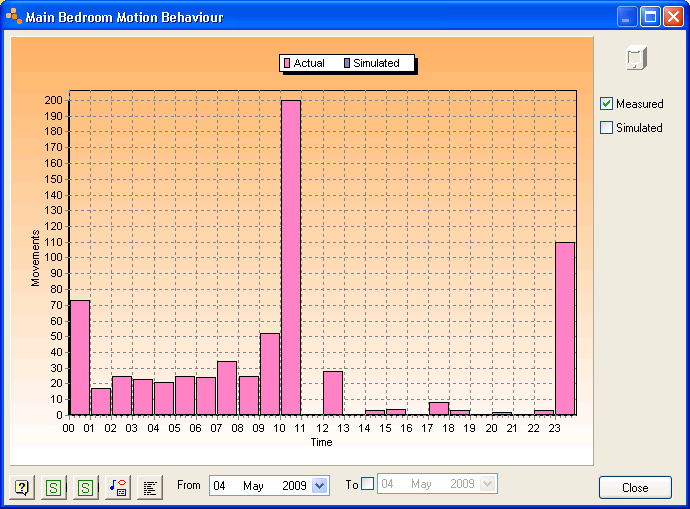Click the music note calendar icon

(118, 487)
